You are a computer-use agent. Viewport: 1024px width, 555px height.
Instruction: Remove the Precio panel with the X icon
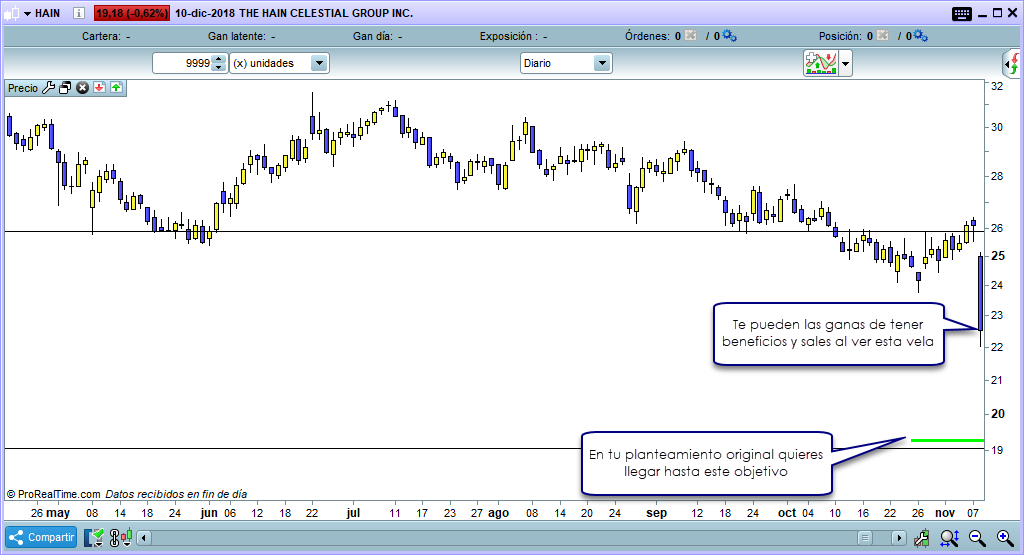click(x=83, y=88)
